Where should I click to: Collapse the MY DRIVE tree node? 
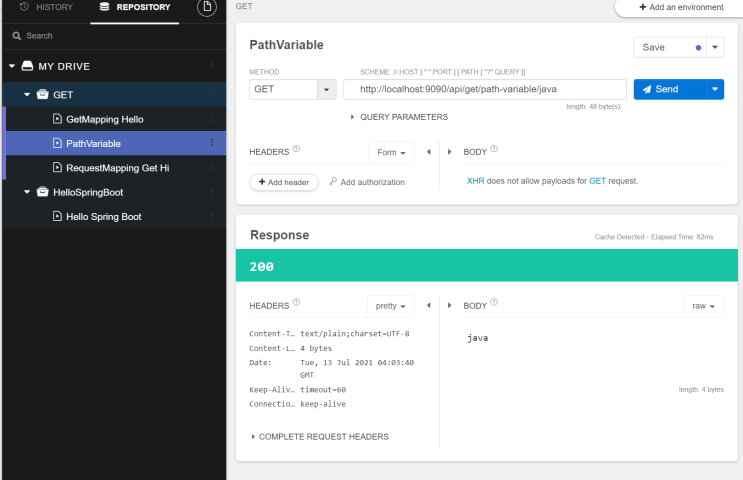(x=12, y=66)
